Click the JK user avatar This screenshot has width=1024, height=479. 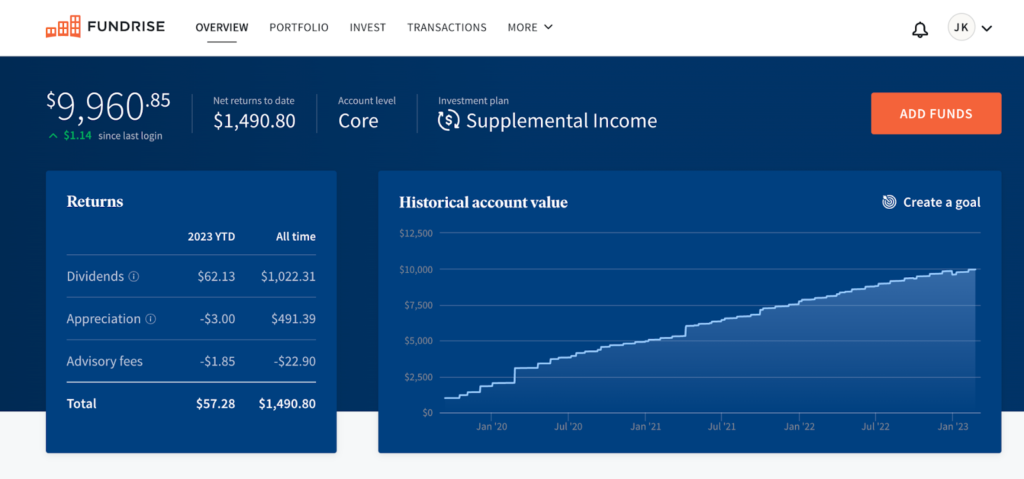pos(960,28)
